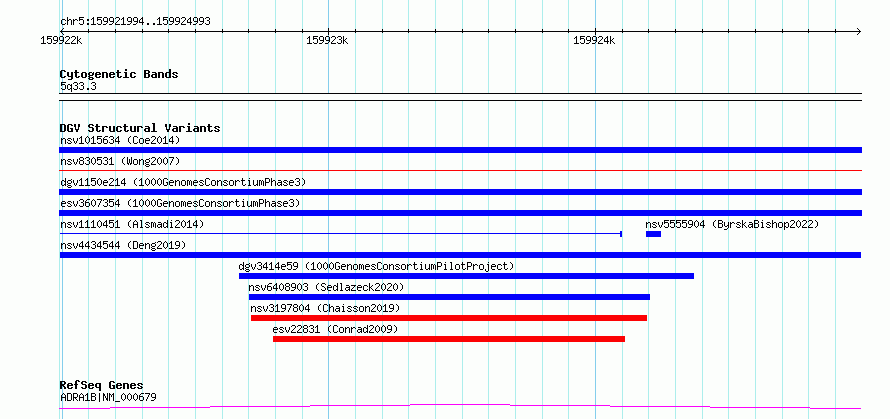Screen dimensions: 890x419
Task: Click the ADRA1B|NM_000679 gene label
Action: pos(108,397)
